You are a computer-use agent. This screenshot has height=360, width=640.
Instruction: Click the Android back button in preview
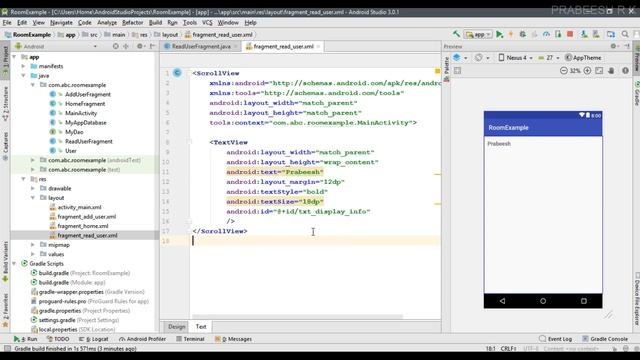click(502, 301)
